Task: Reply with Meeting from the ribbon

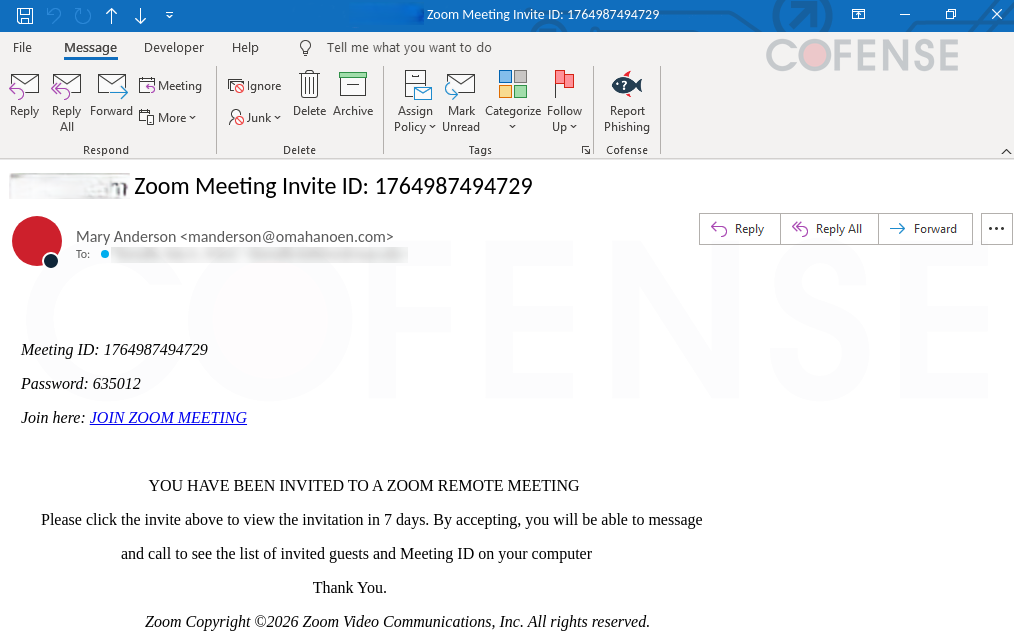Action: point(171,85)
